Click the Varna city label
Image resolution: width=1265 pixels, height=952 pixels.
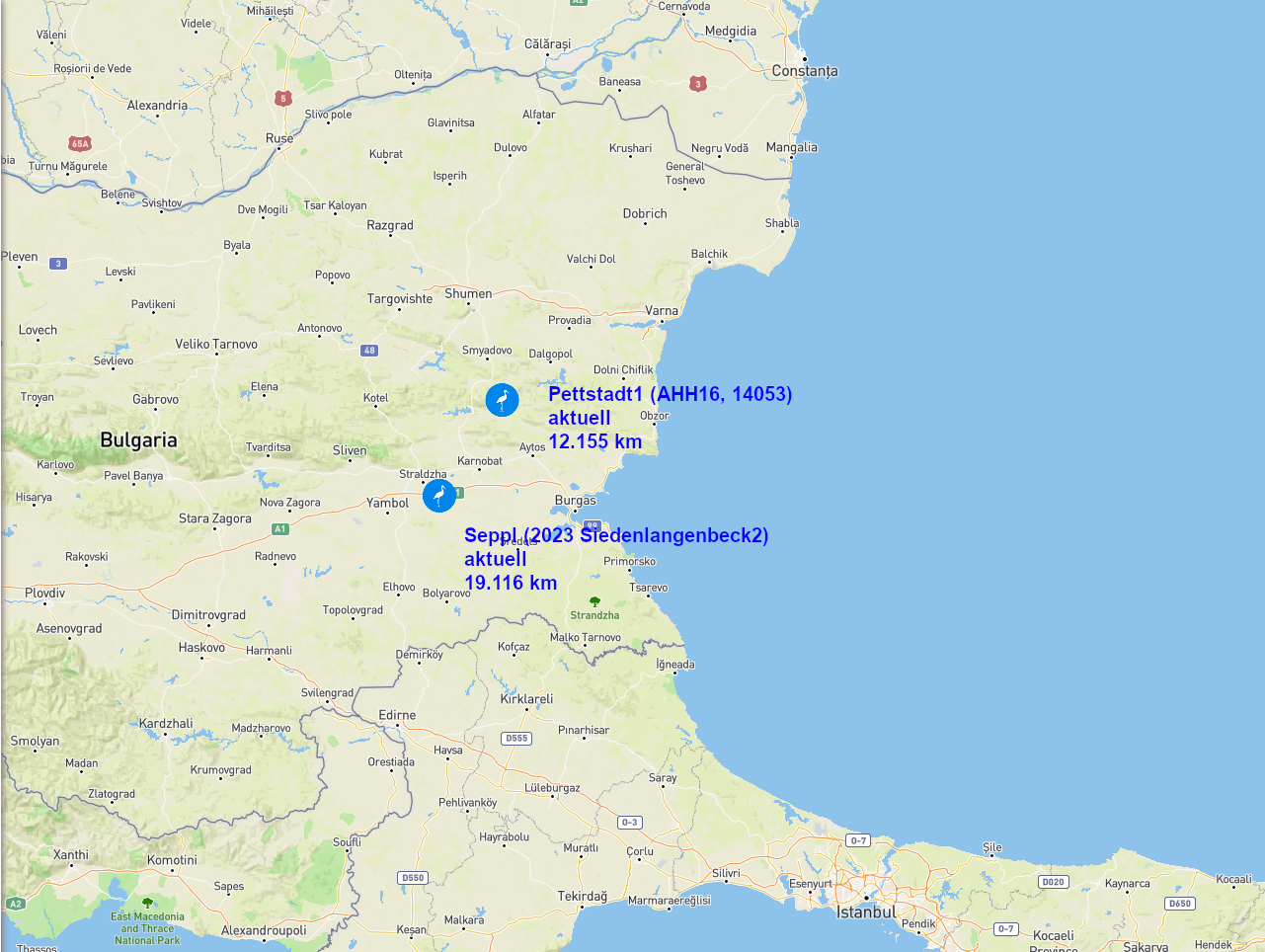(x=662, y=310)
